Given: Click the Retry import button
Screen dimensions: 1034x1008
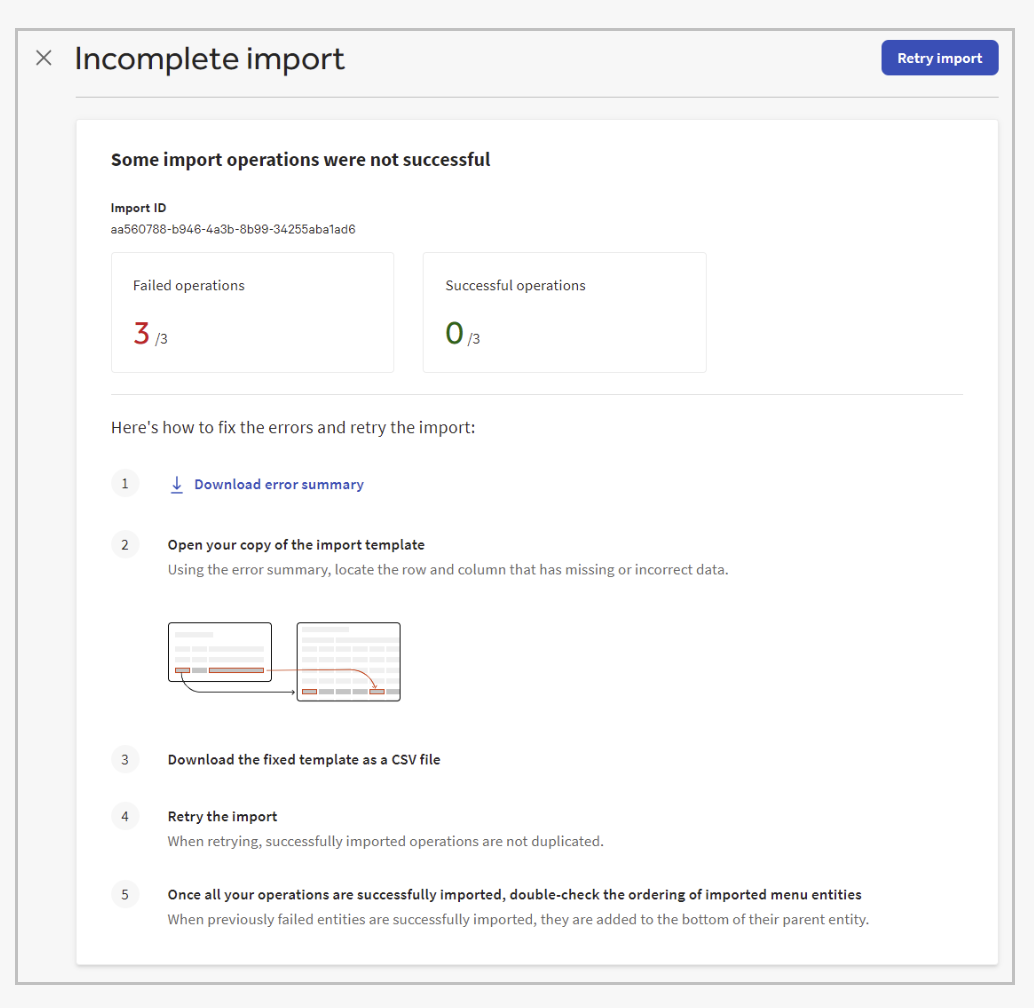Looking at the screenshot, I should click(939, 58).
